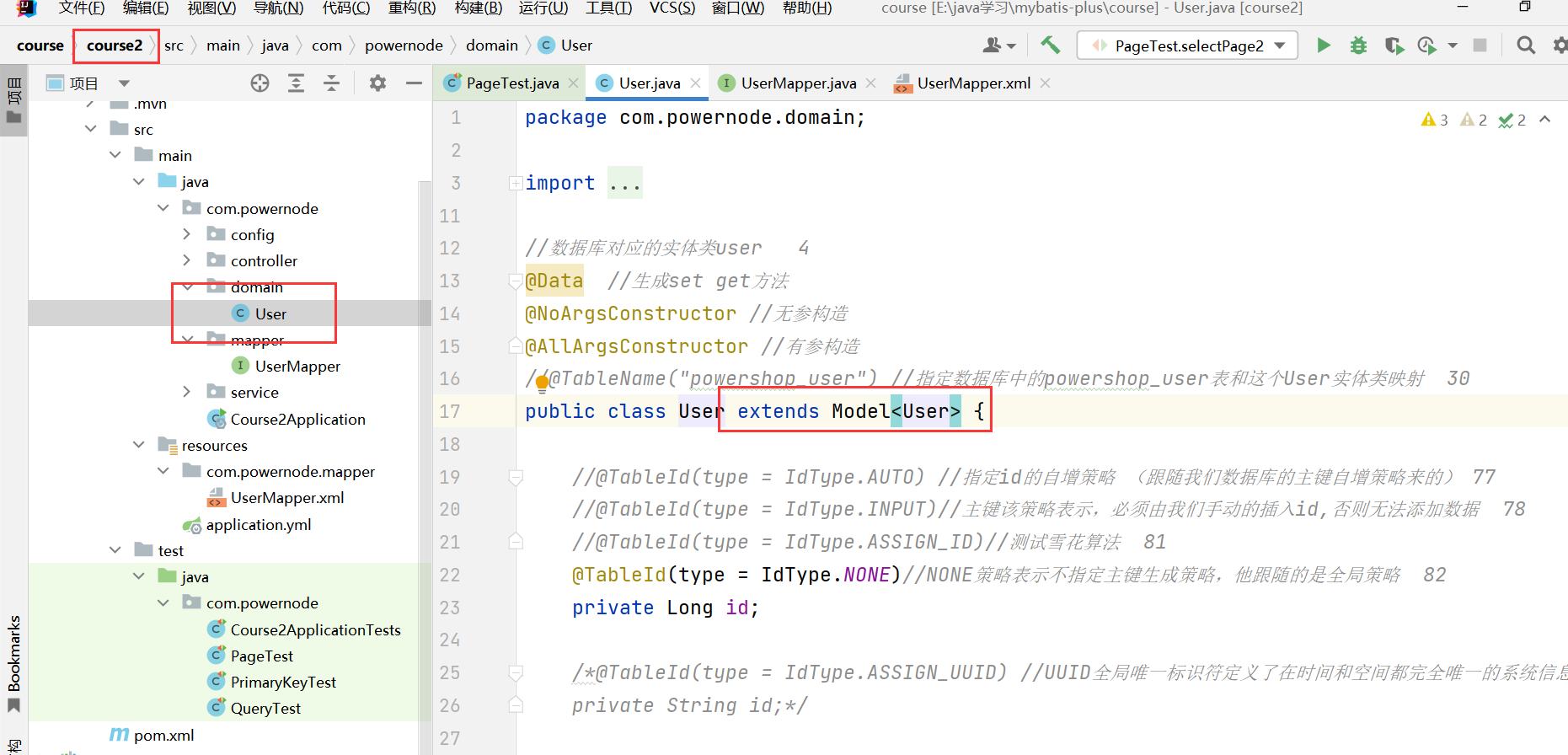This screenshot has height=755, width=1568.
Task: Open the VCS(S) menu
Action: 672,8
